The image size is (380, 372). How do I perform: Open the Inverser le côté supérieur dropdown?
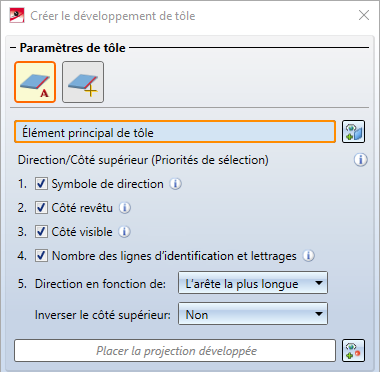(253, 314)
